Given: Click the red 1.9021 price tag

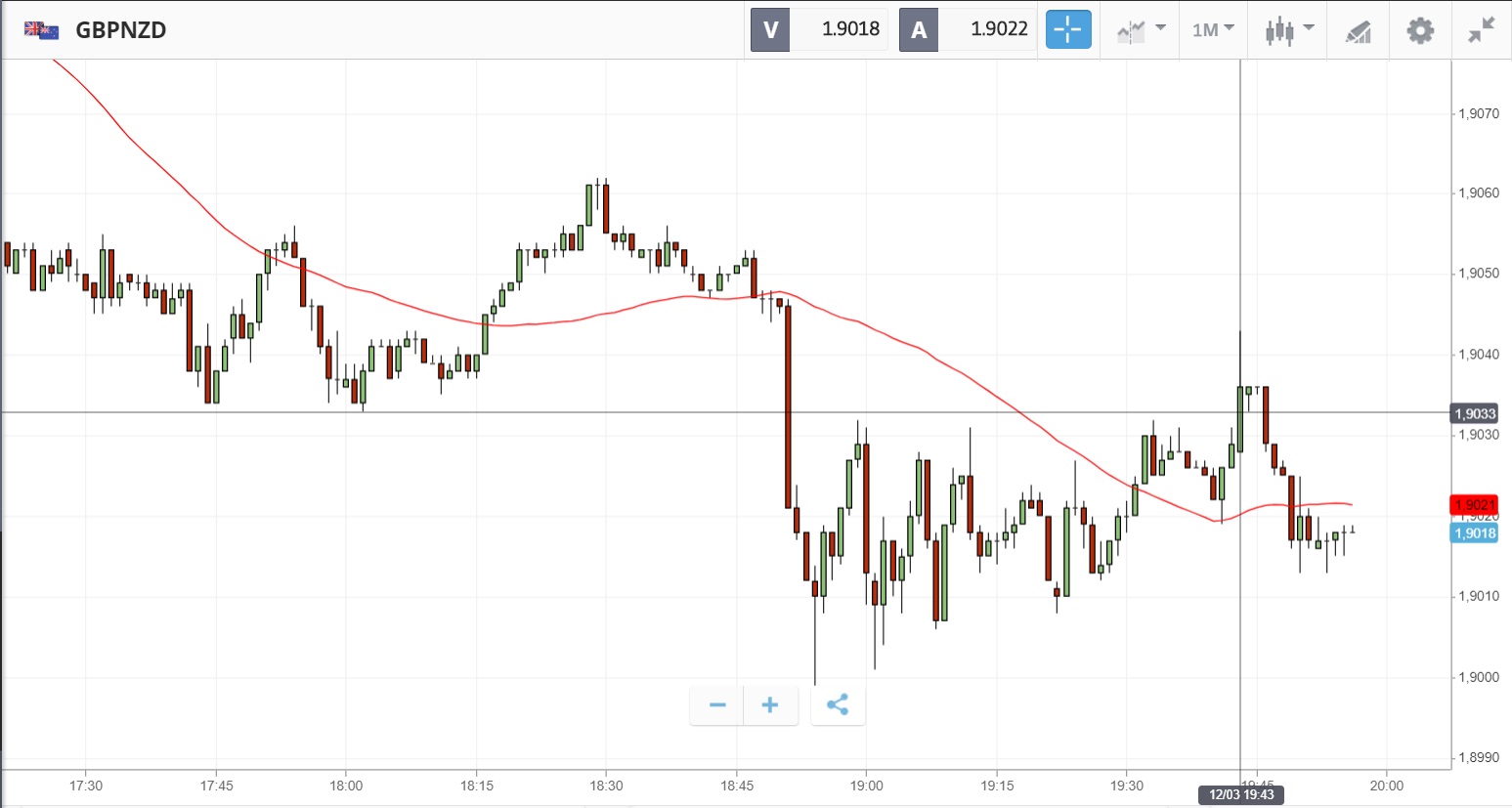Looking at the screenshot, I should (x=1474, y=505).
